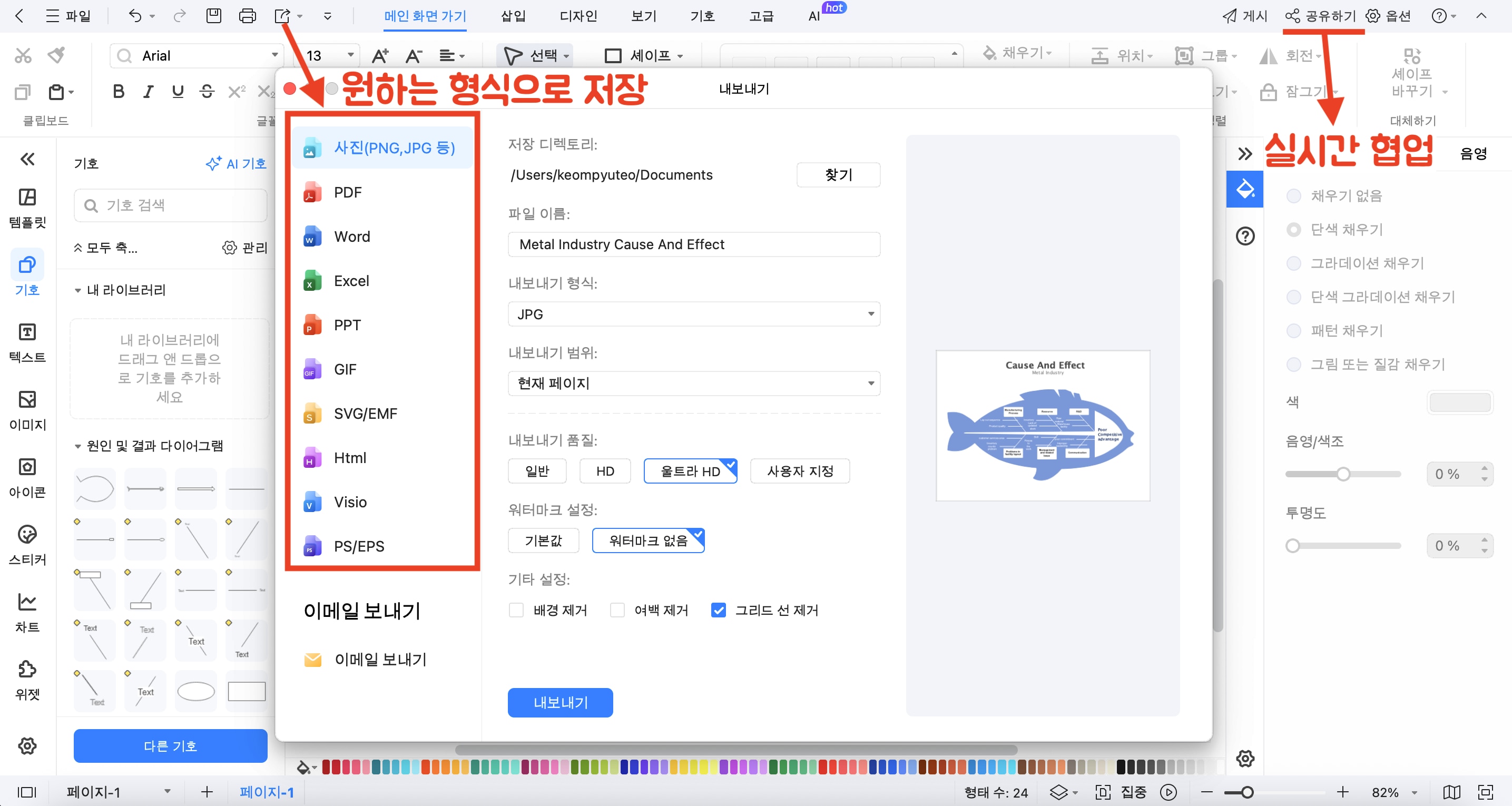
Task: Open the 스티커 sidebar panel
Action: tap(27, 544)
